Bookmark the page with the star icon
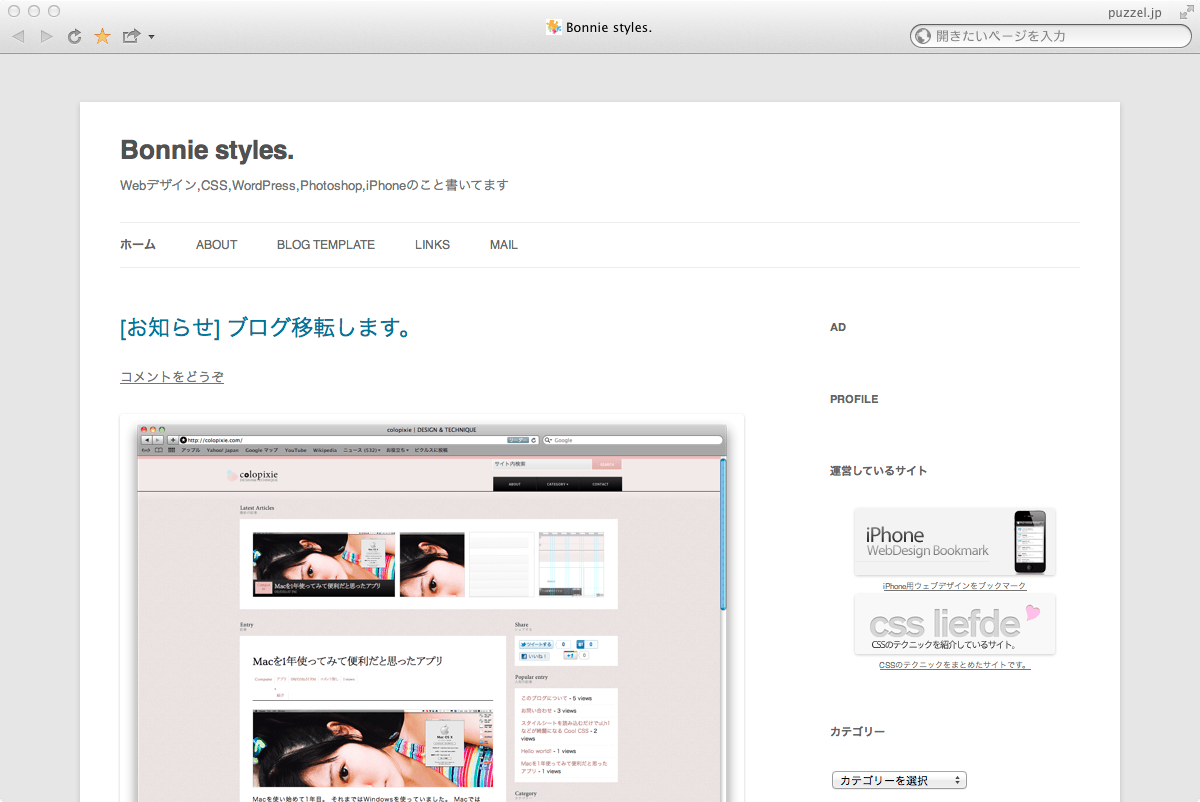This screenshot has height=802, width=1200. [x=102, y=37]
